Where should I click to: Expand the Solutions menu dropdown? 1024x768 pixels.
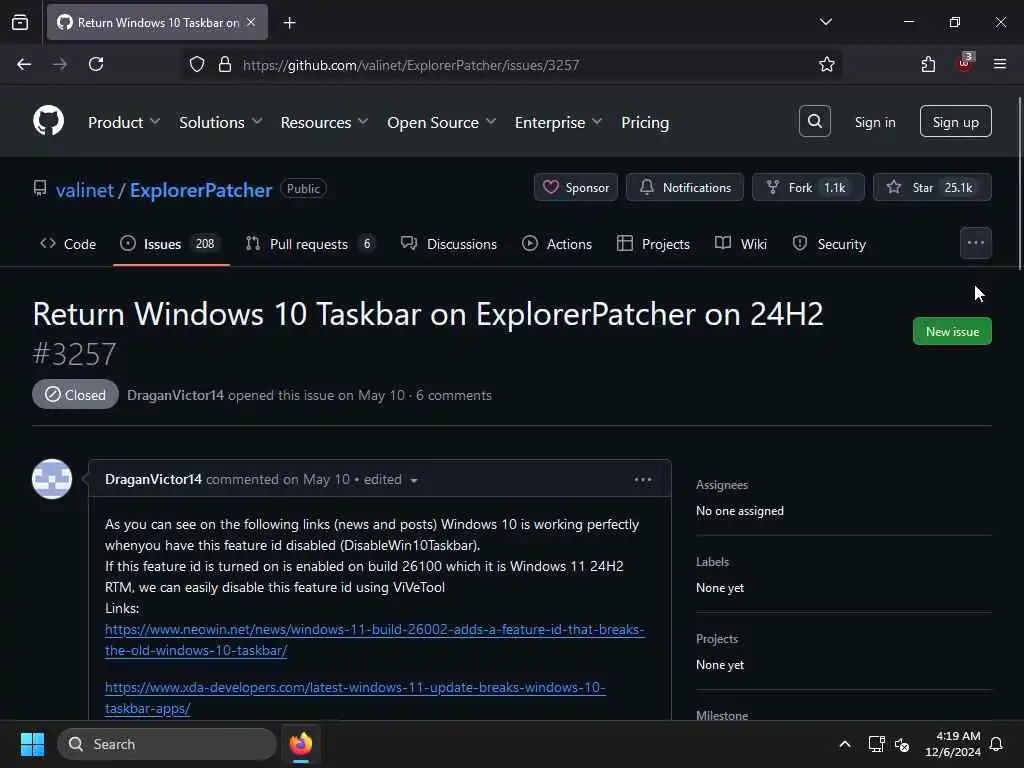[x=221, y=122]
